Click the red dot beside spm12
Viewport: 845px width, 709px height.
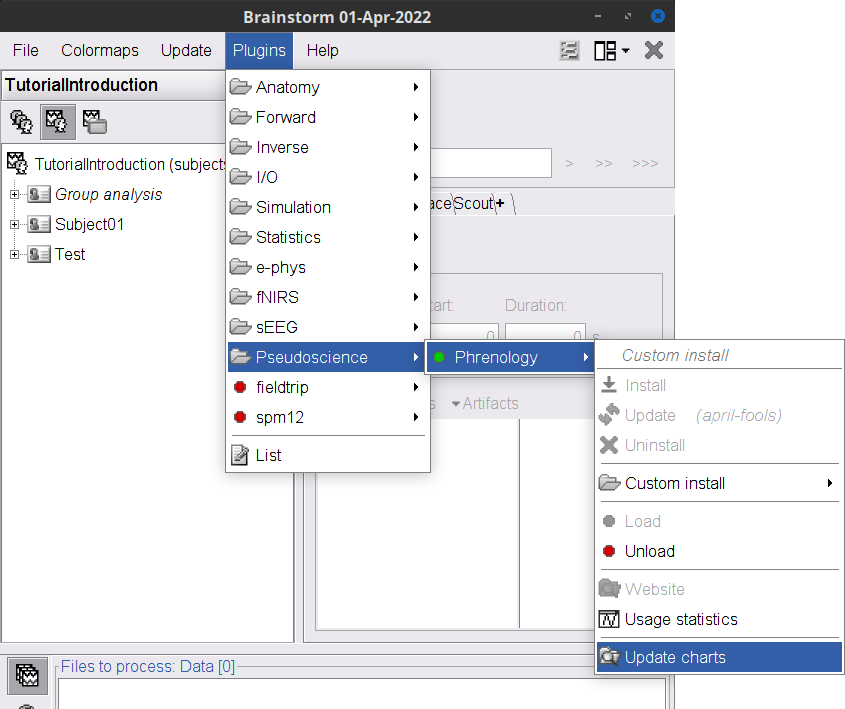(x=240, y=417)
